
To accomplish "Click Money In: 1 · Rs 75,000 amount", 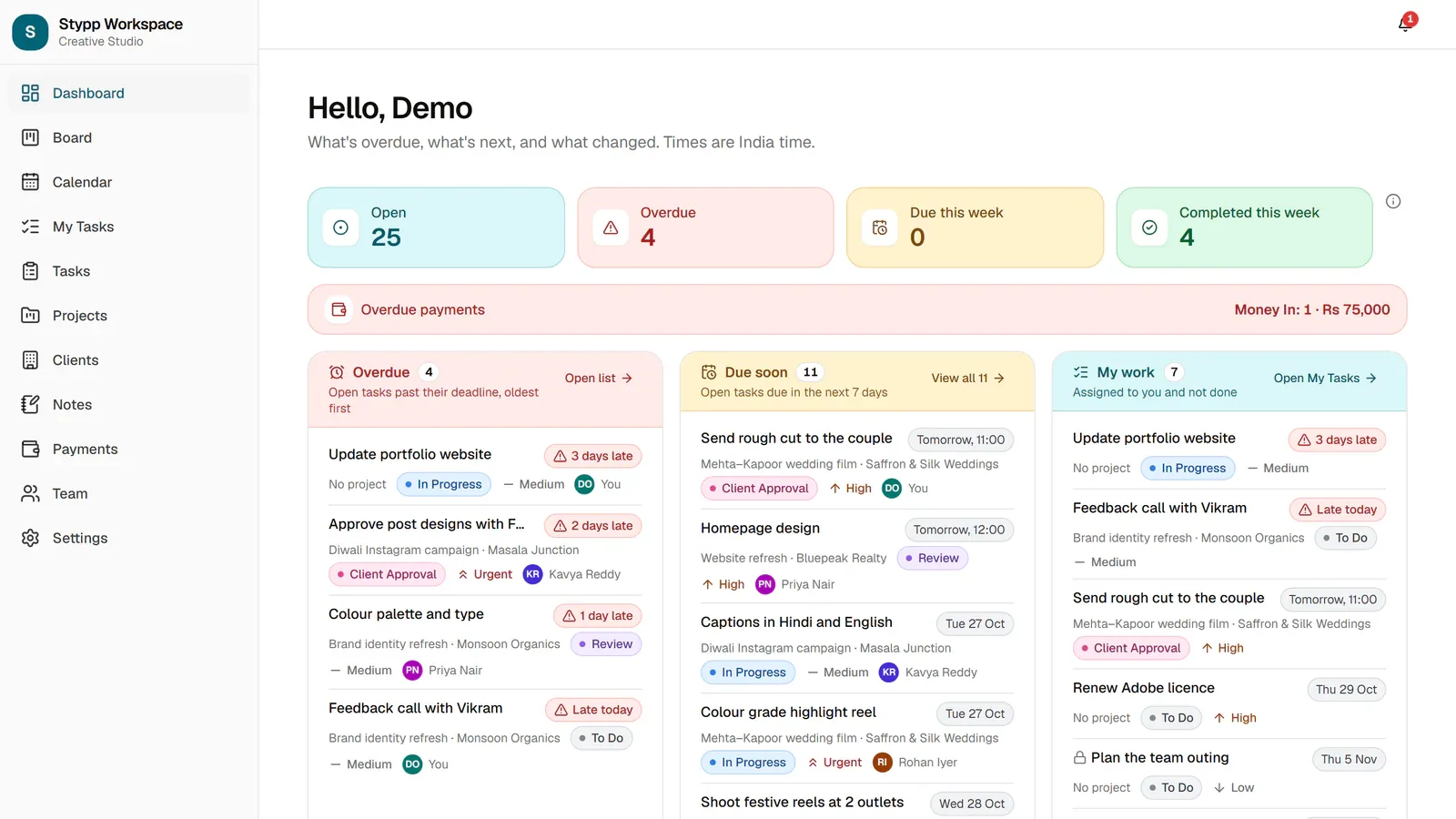I will tap(1312, 309).
